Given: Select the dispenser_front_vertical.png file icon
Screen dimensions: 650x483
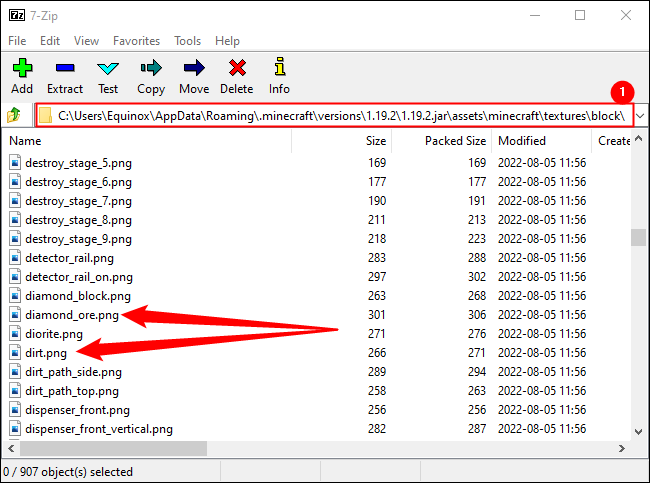Looking at the screenshot, I should 15,429.
